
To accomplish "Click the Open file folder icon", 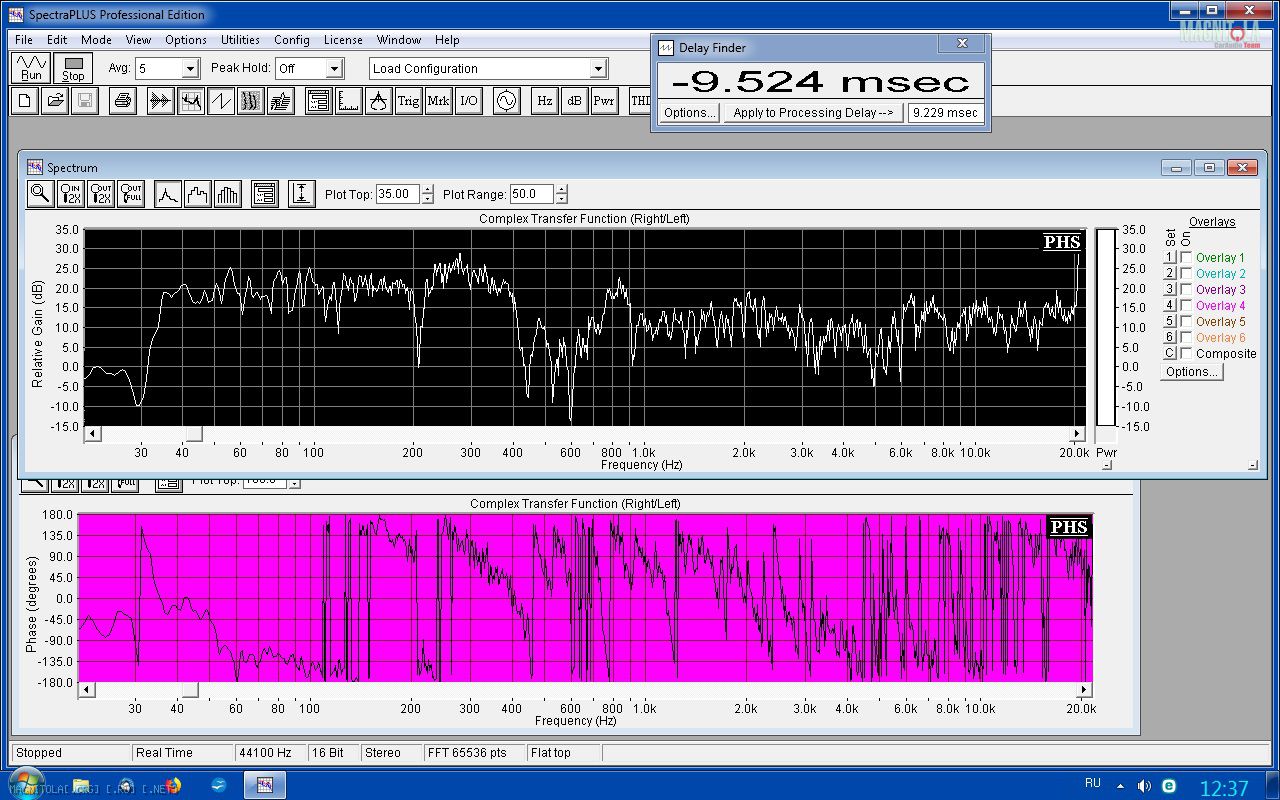I will (x=55, y=101).
